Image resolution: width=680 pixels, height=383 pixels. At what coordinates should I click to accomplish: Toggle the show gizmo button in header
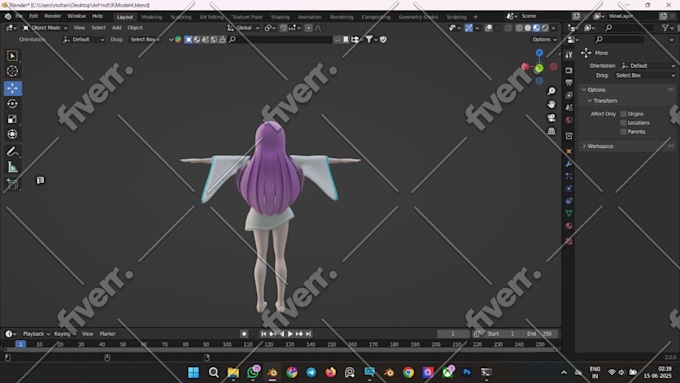[x=469, y=28]
